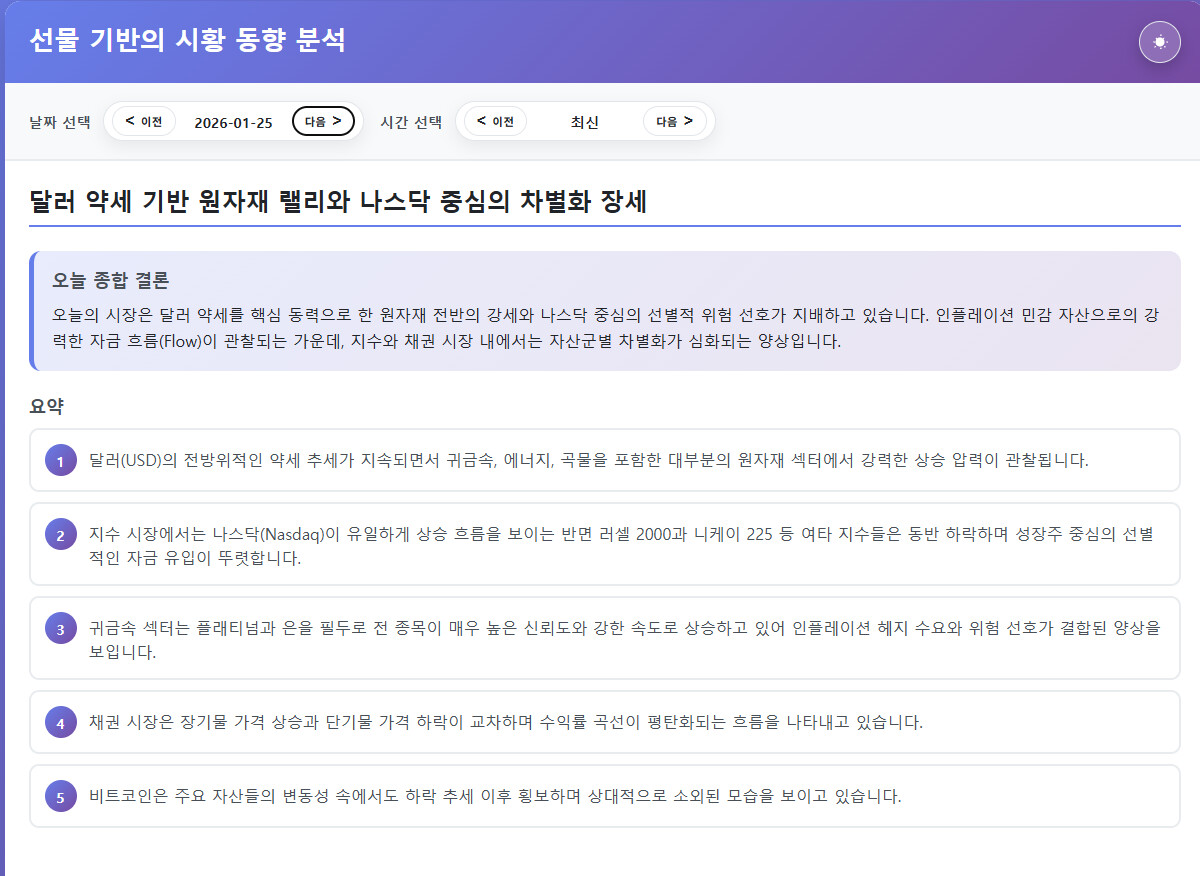Click the '오늘 종합 결론' conclusion heading
1200x876 pixels.
pyautogui.click(x=111, y=280)
